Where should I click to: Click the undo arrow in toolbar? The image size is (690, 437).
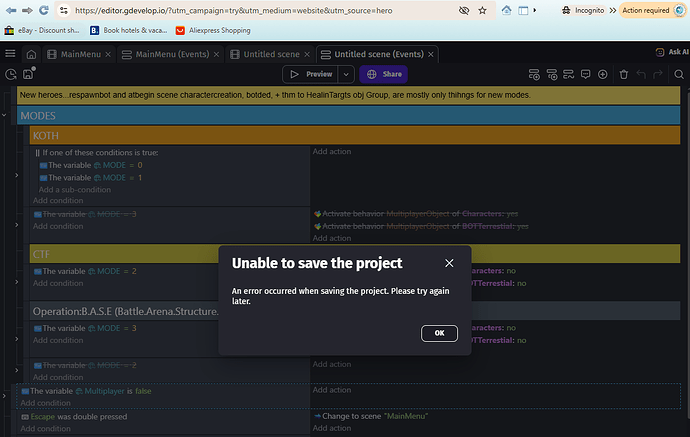(x=643, y=74)
